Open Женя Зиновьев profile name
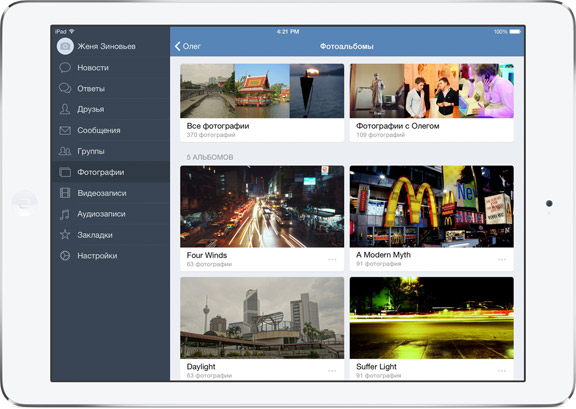This screenshot has height=409, width=576. click(x=107, y=46)
